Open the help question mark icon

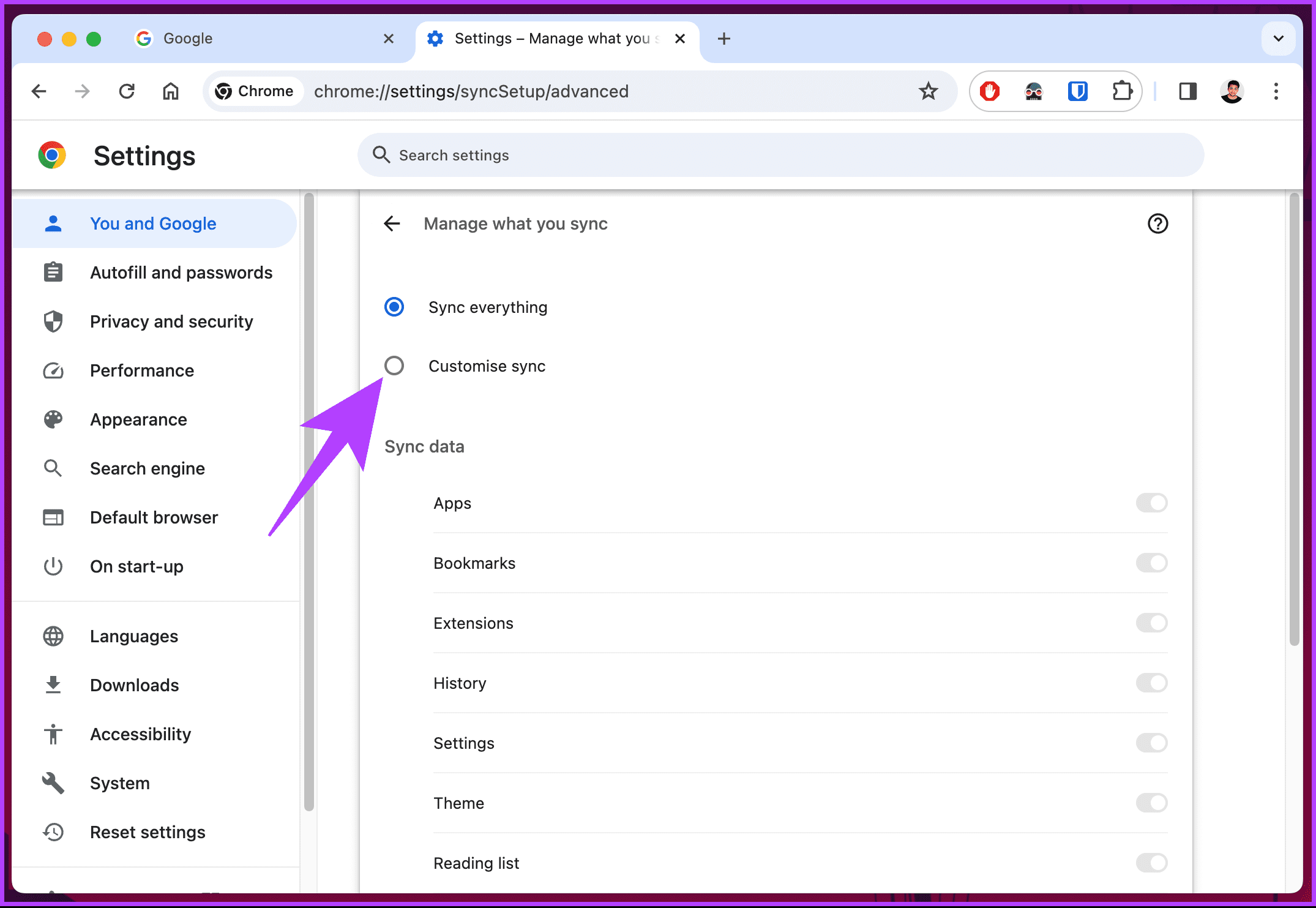1157,223
